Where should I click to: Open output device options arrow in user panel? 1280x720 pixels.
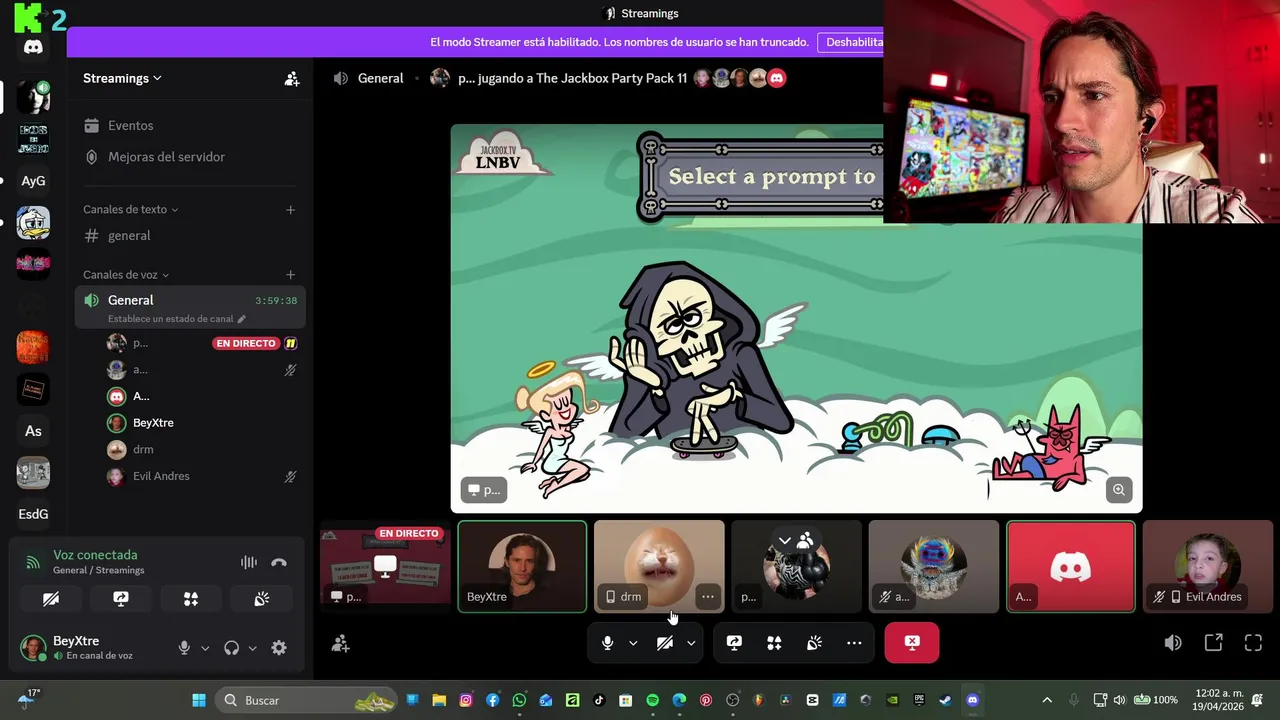pyautogui.click(x=252, y=648)
